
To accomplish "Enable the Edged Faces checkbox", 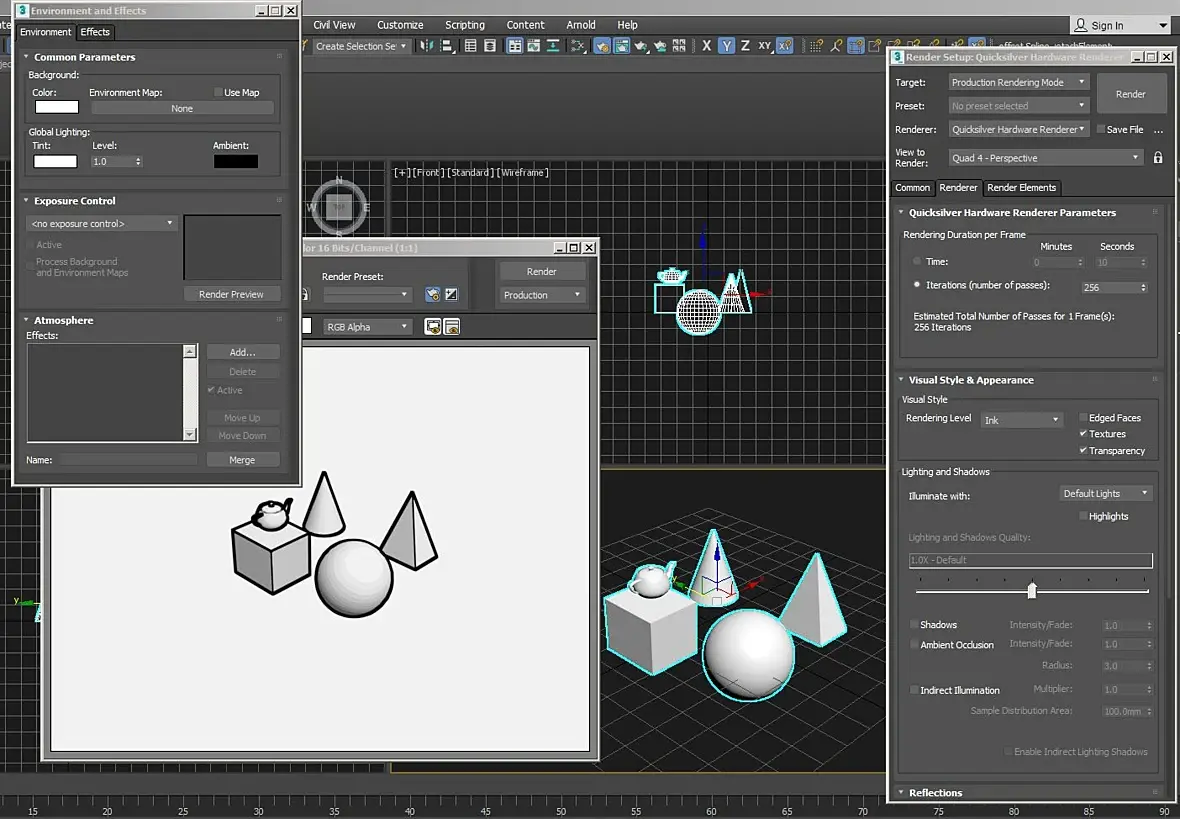I will [1084, 418].
